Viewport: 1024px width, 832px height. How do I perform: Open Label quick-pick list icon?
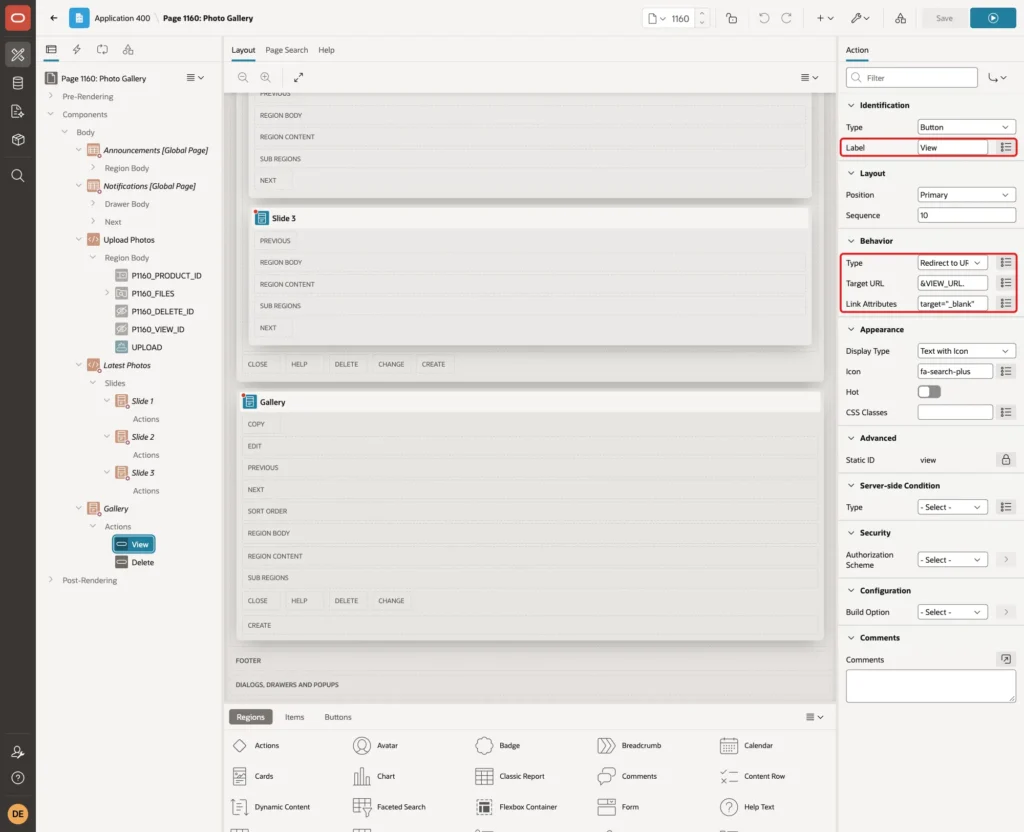(1006, 148)
